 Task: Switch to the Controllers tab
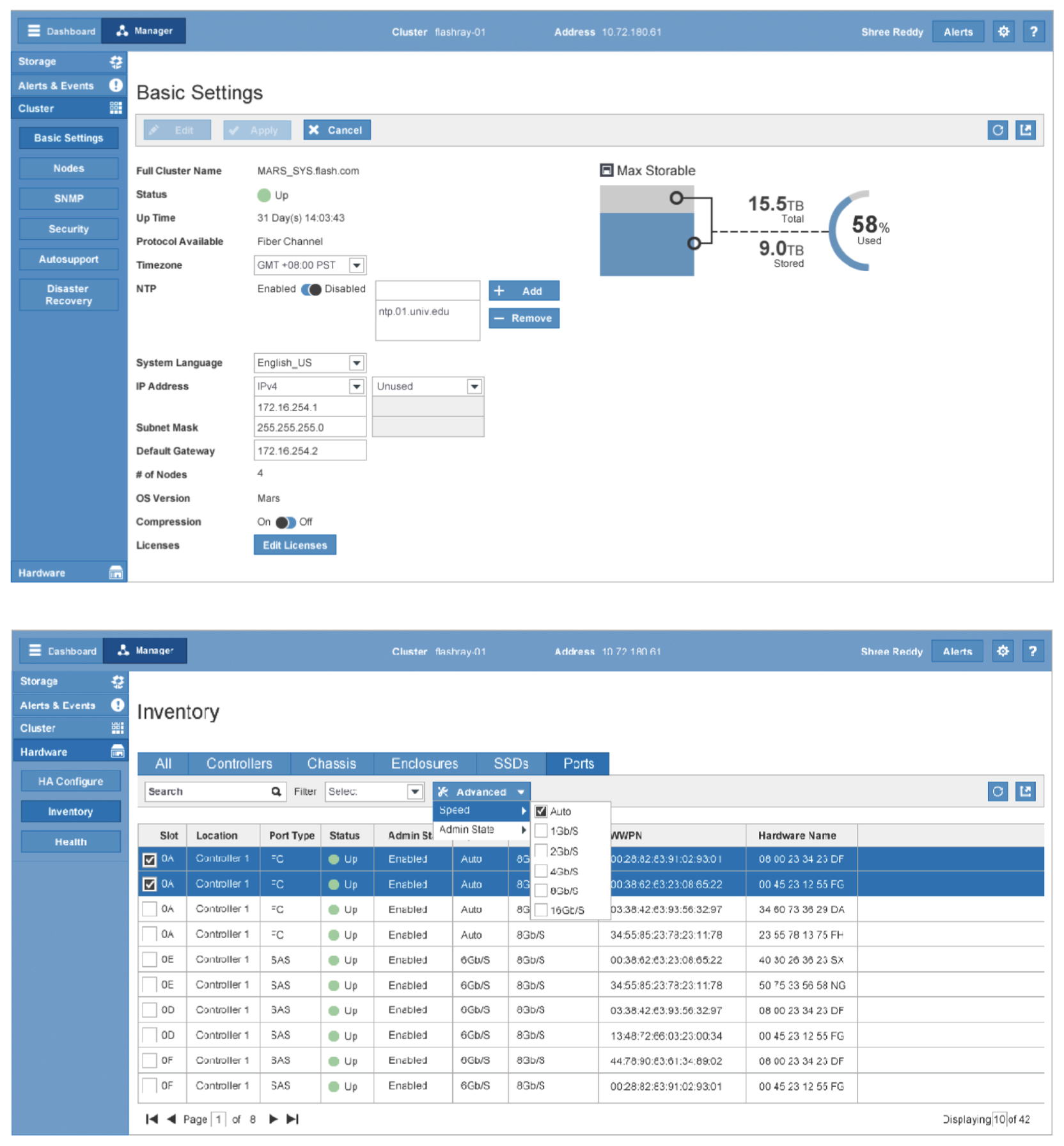[239, 764]
